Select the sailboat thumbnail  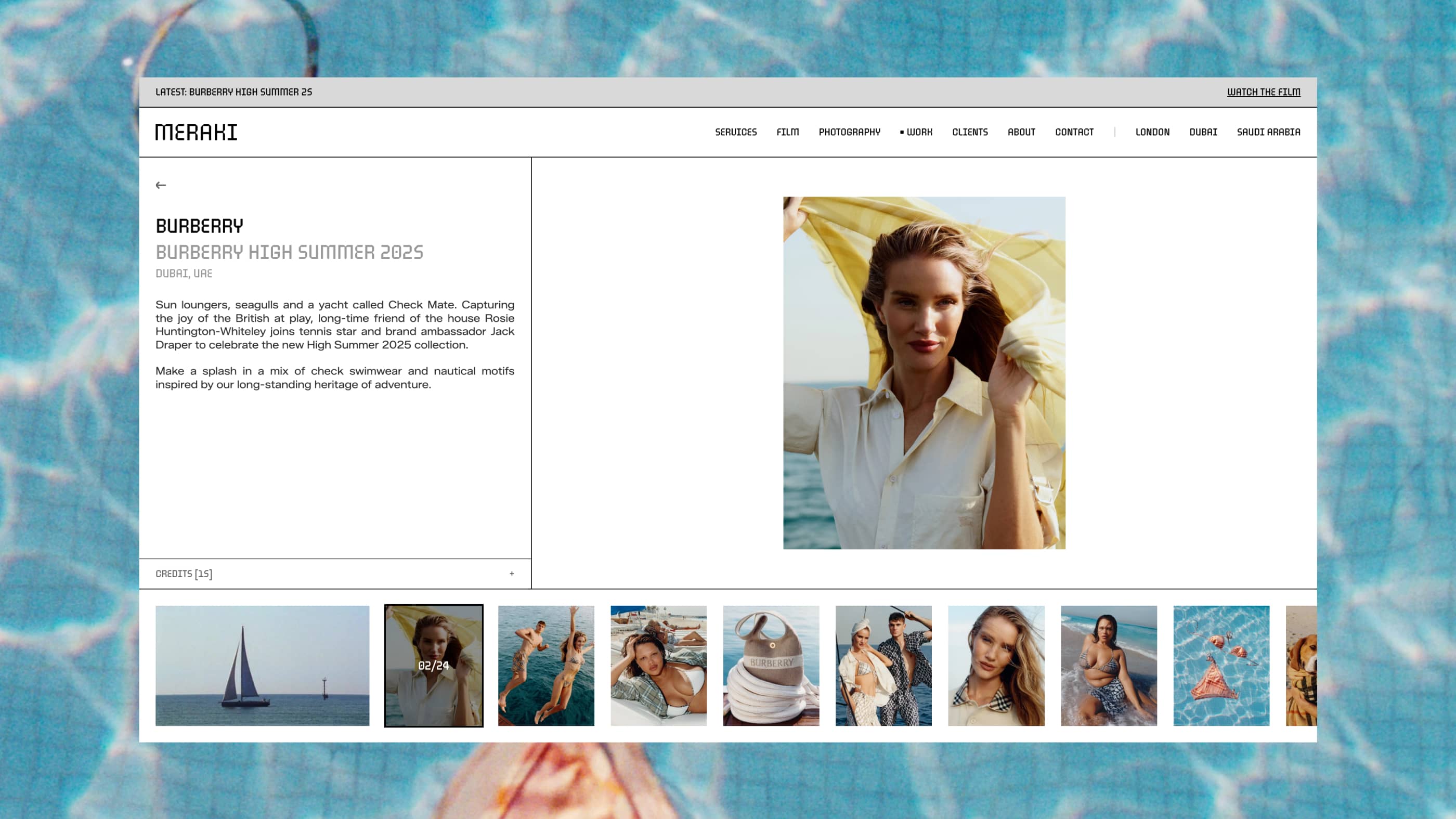coord(262,665)
